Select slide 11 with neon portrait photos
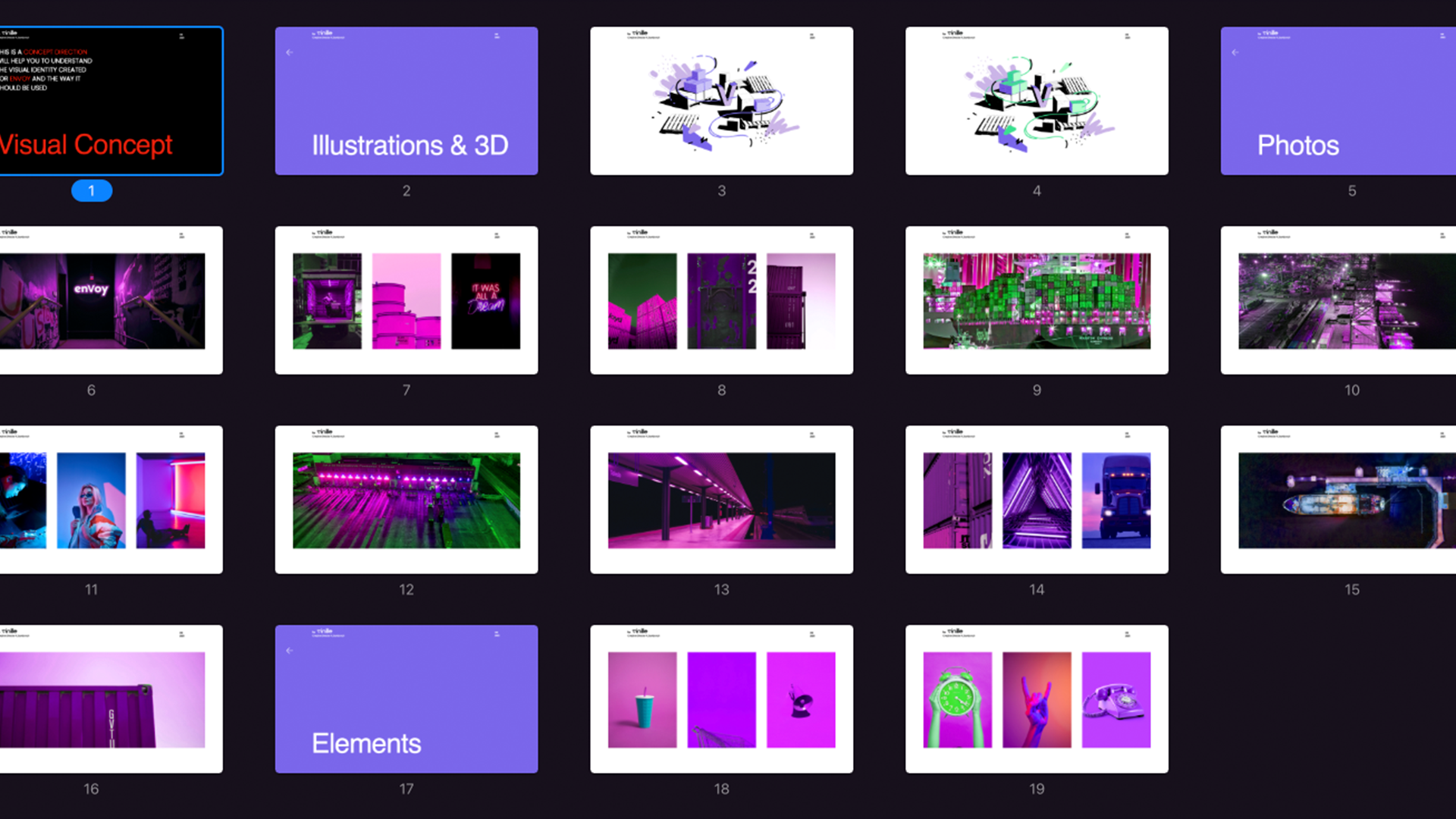This screenshot has height=819, width=1456. pos(111,500)
